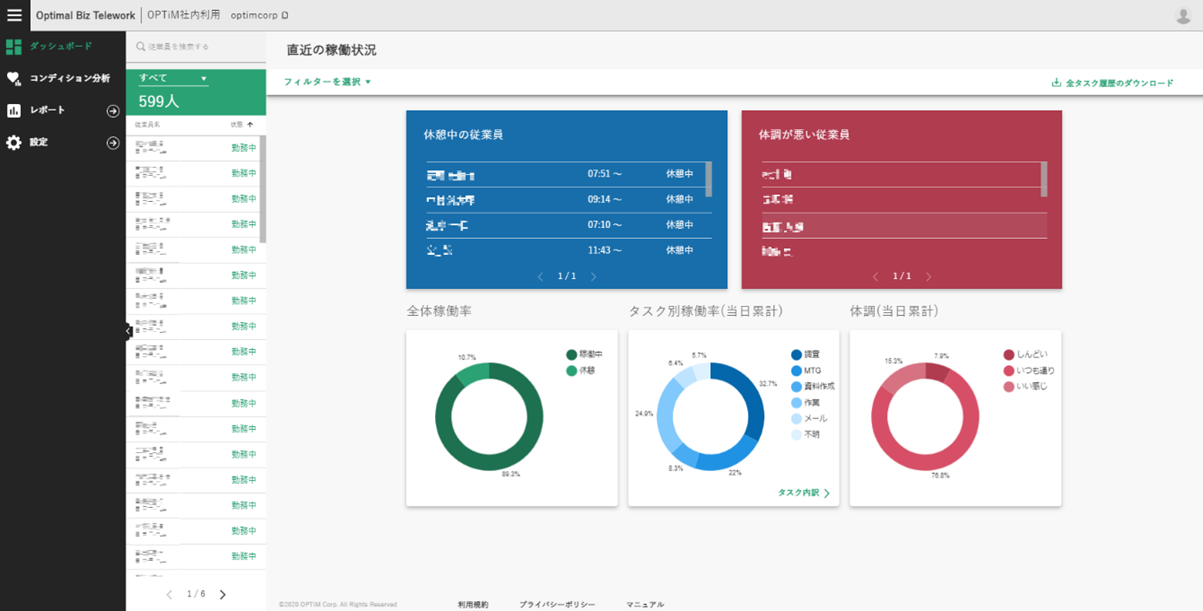Expand the レポート submenu arrow
1203x611 pixels.
point(113,111)
